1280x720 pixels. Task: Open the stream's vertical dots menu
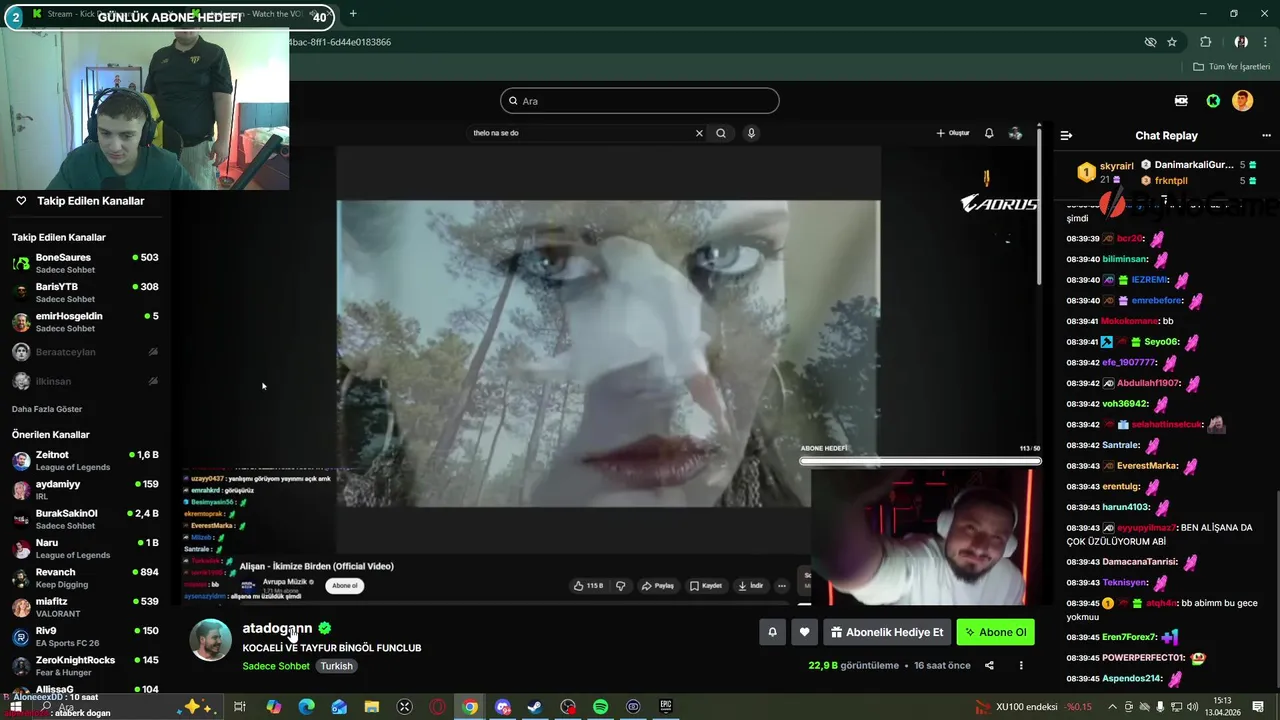(x=1021, y=666)
